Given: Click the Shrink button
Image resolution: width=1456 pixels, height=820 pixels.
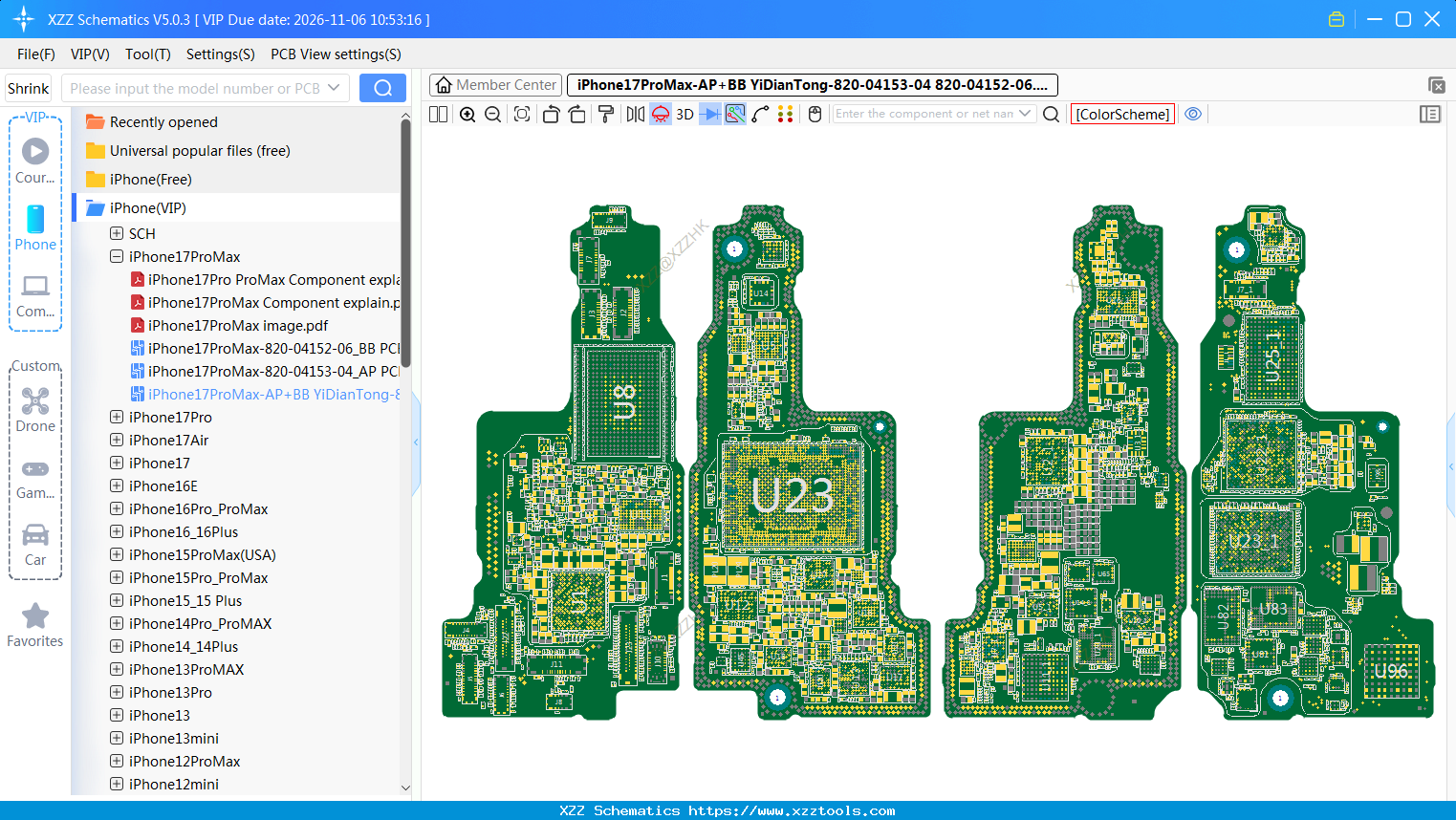Looking at the screenshot, I should pyautogui.click(x=28, y=88).
